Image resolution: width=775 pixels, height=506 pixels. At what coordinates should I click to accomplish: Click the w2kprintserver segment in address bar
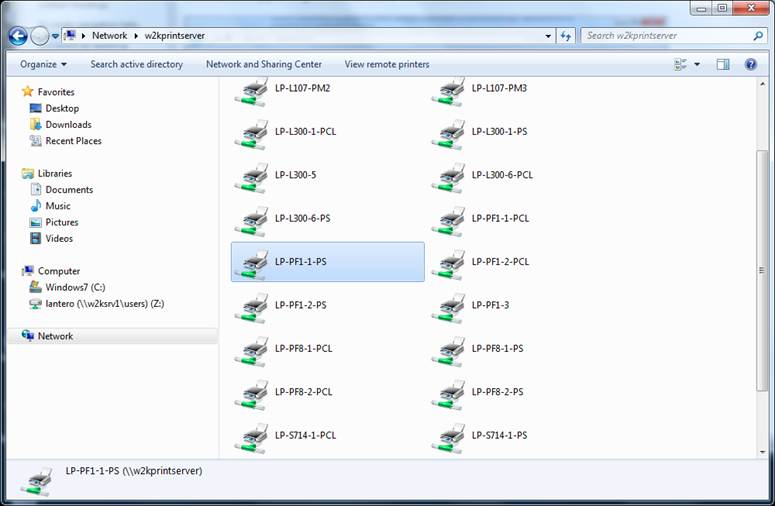click(174, 36)
